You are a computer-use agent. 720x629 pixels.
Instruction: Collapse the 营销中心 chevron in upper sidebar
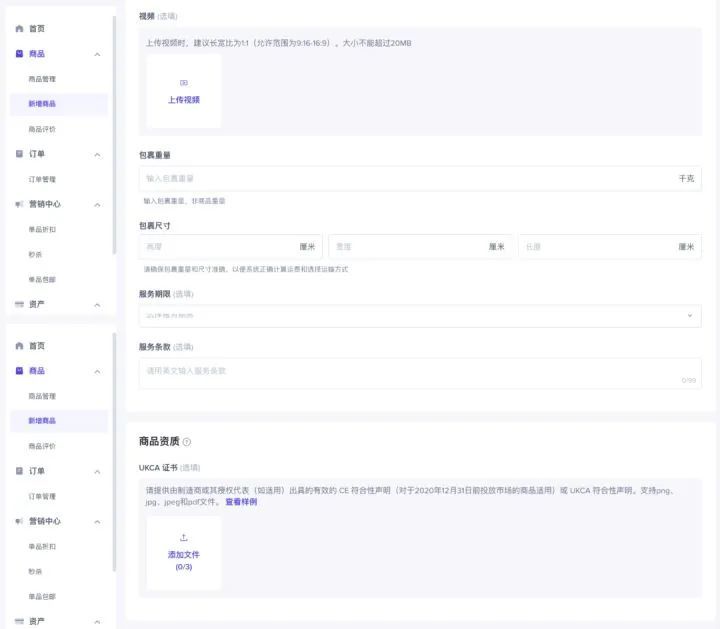(x=97, y=204)
